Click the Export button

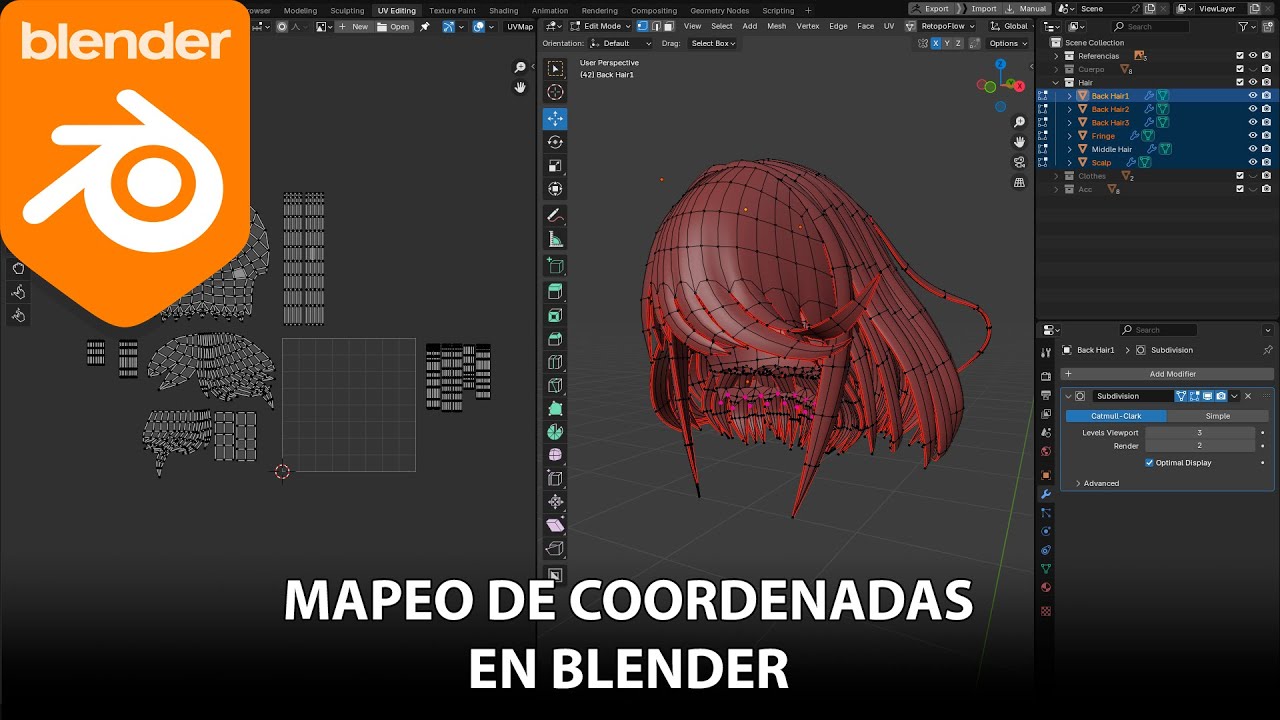[930, 9]
